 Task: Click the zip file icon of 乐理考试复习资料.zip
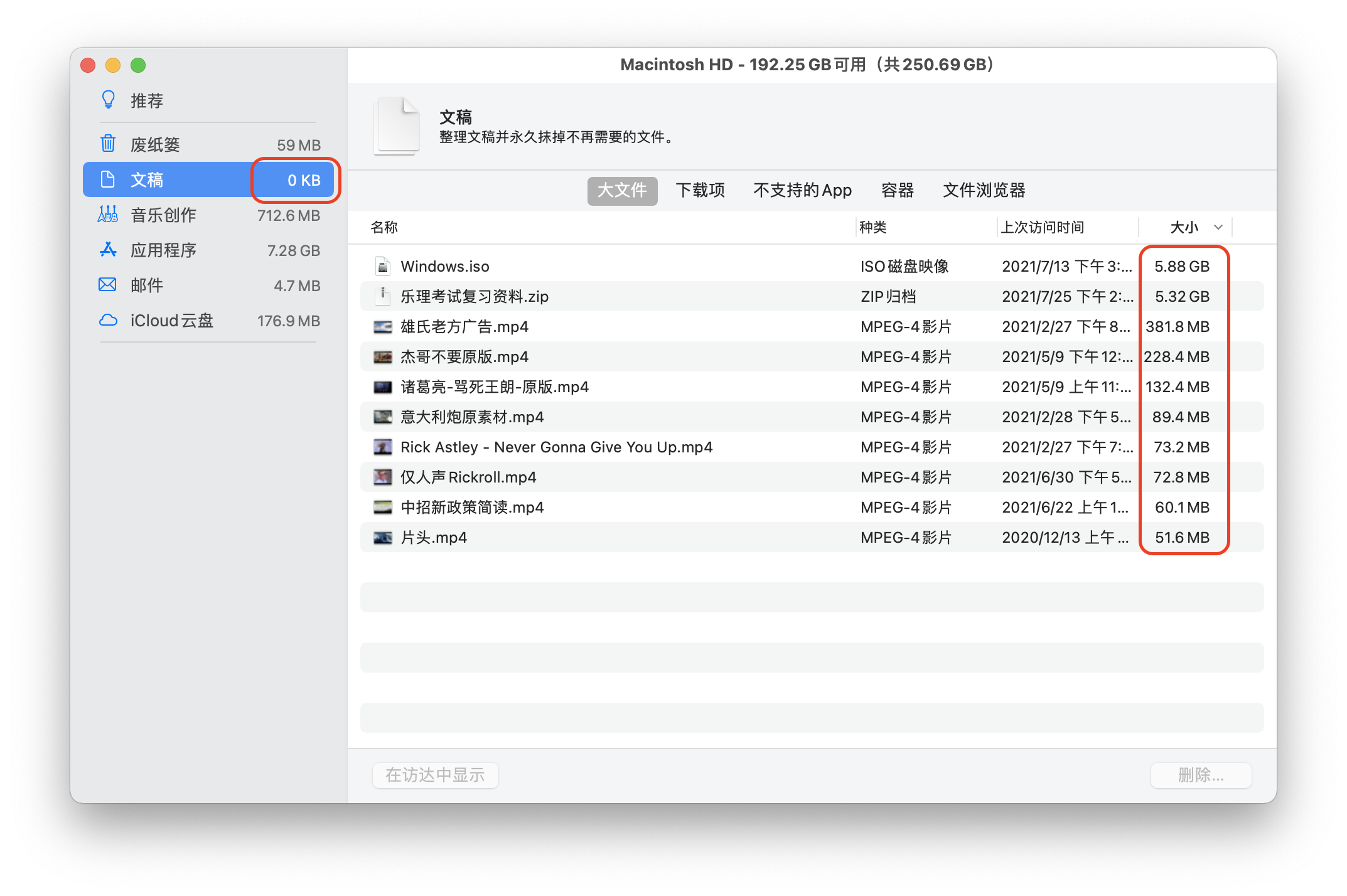(x=383, y=296)
